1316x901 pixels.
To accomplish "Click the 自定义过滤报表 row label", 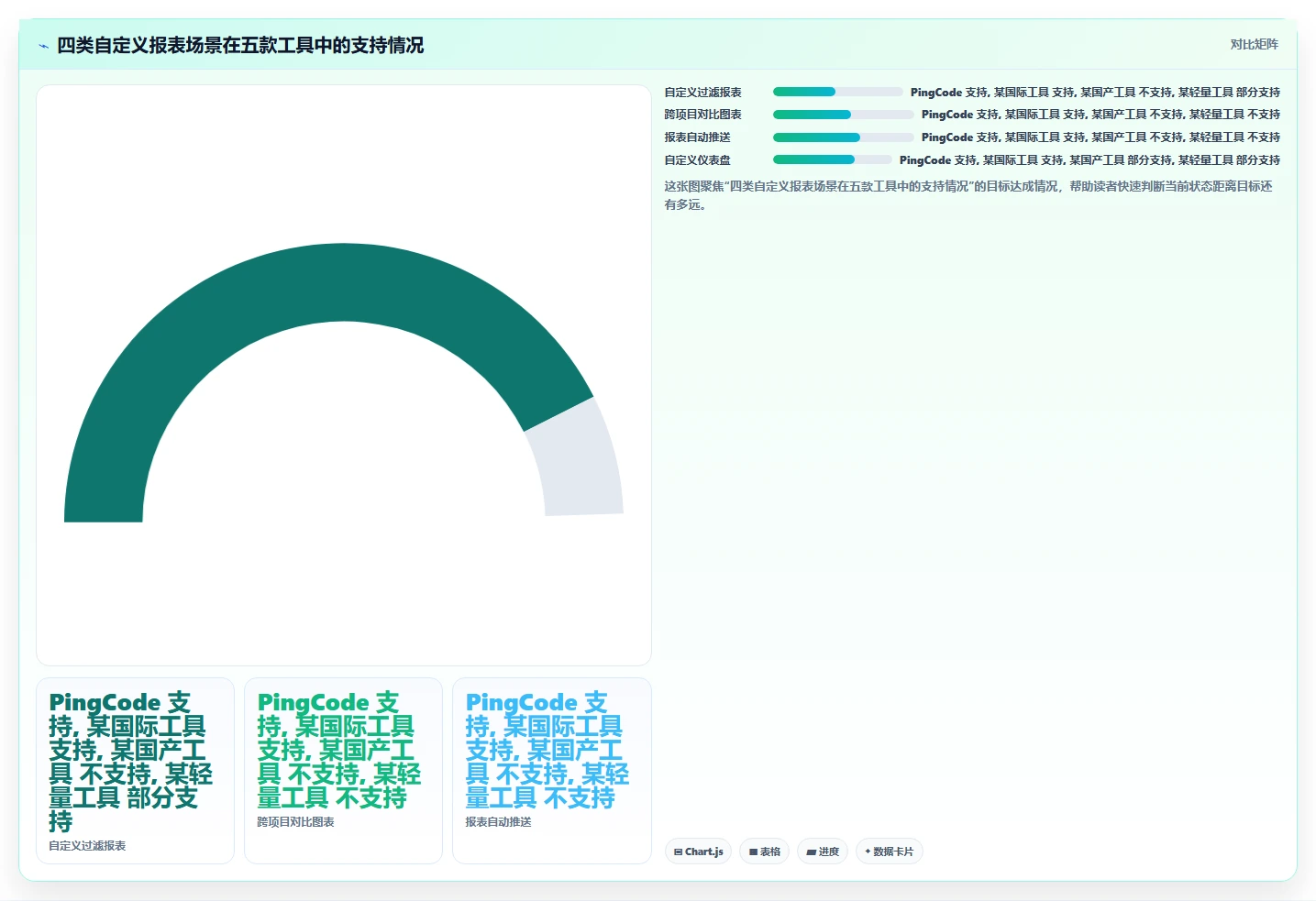I will pyautogui.click(x=703, y=92).
